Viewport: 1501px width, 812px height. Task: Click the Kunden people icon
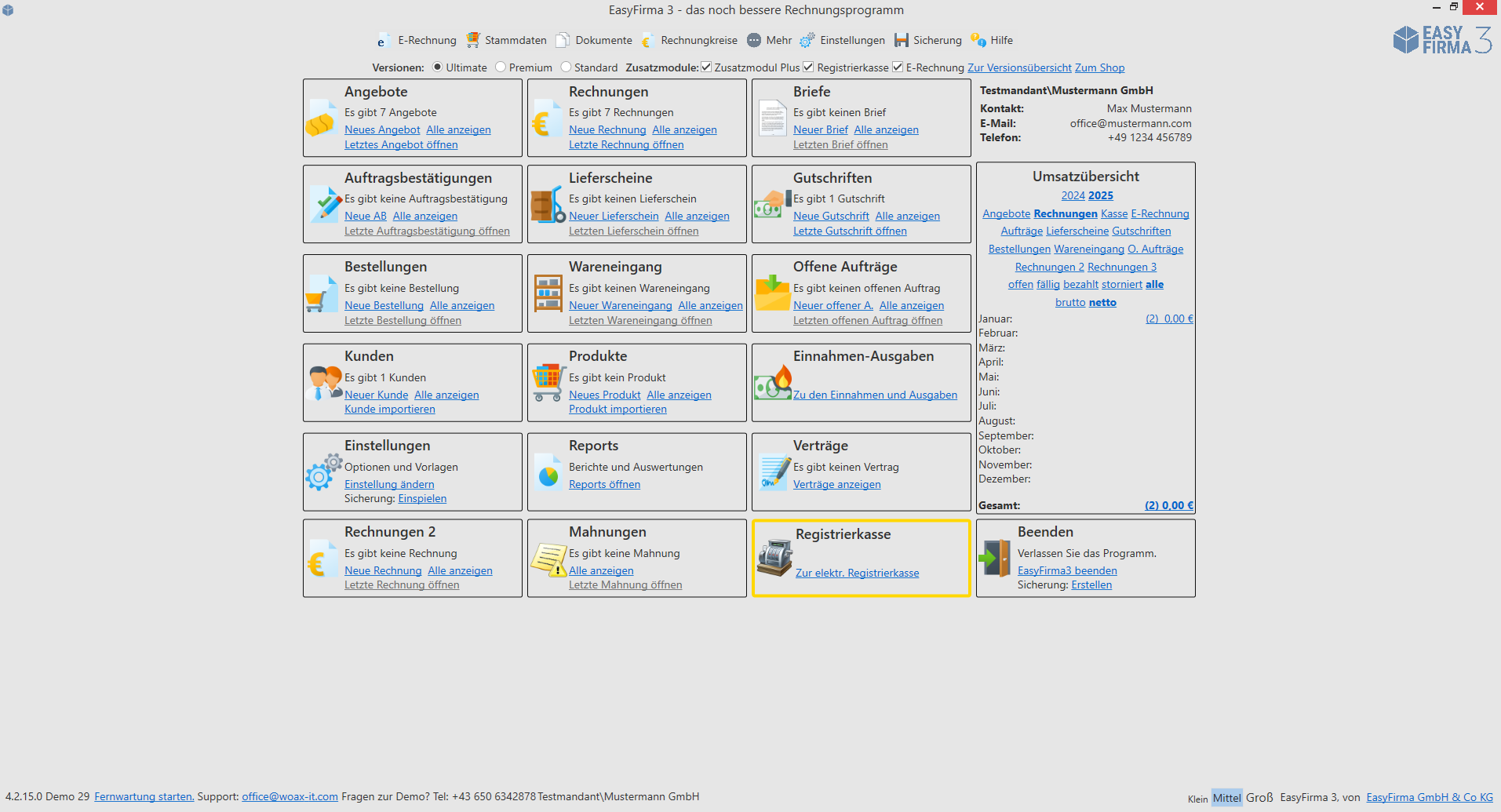pos(325,383)
